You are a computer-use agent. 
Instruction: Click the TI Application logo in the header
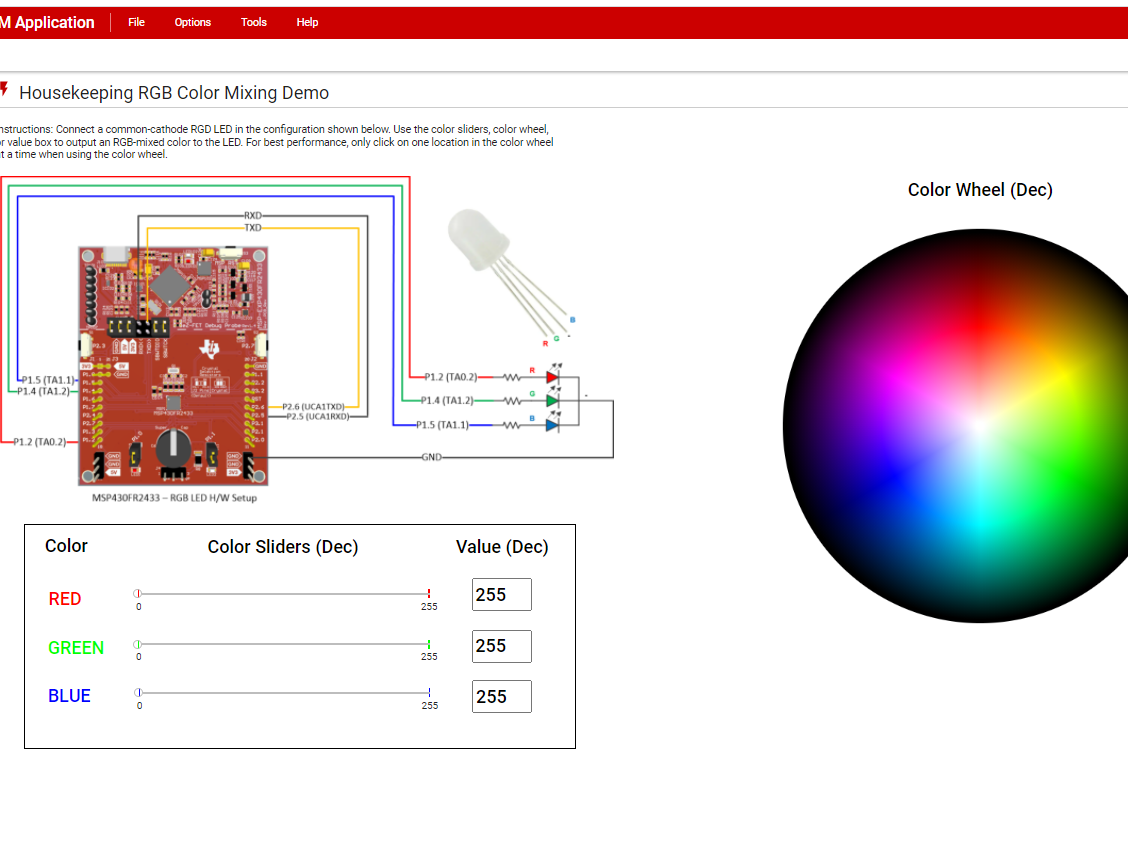tap(47, 21)
